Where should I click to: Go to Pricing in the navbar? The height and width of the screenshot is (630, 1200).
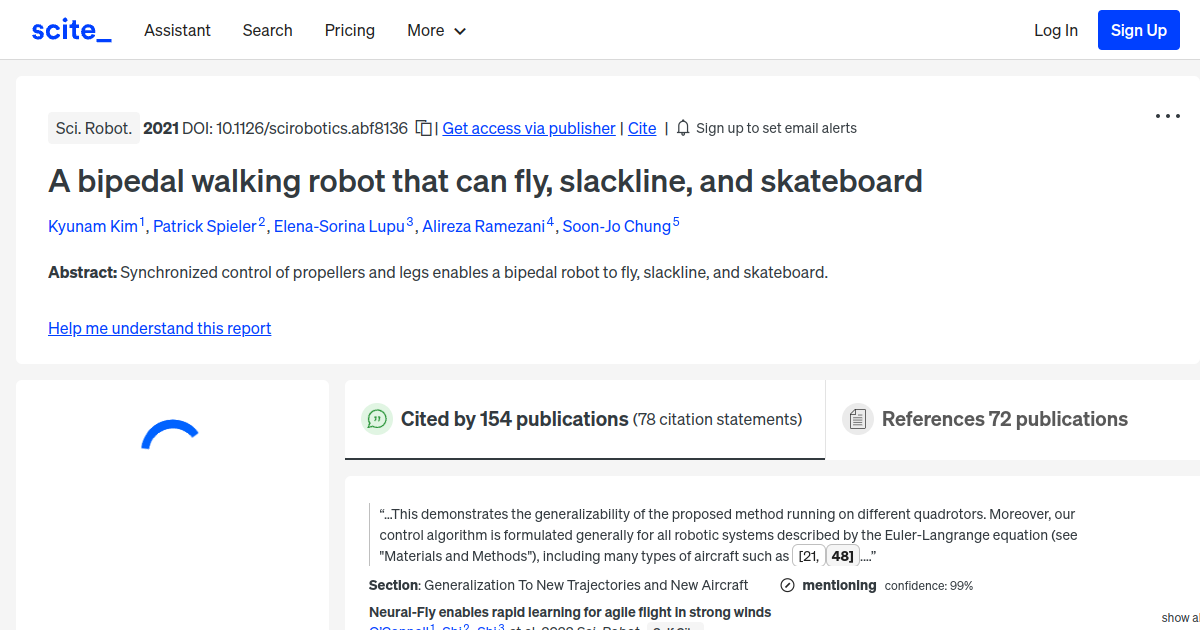[x=349, y=30]
